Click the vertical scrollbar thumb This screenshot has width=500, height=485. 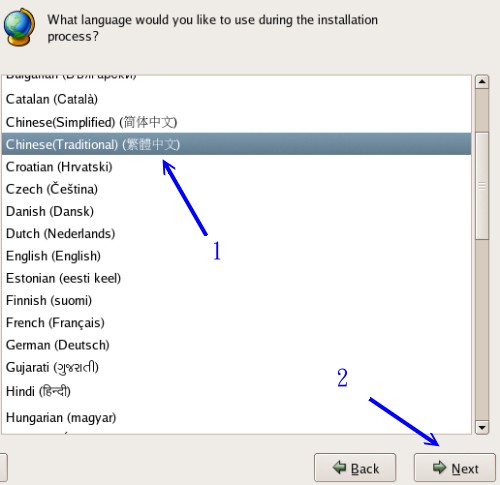pyautogui.click(x=482, y=186)
